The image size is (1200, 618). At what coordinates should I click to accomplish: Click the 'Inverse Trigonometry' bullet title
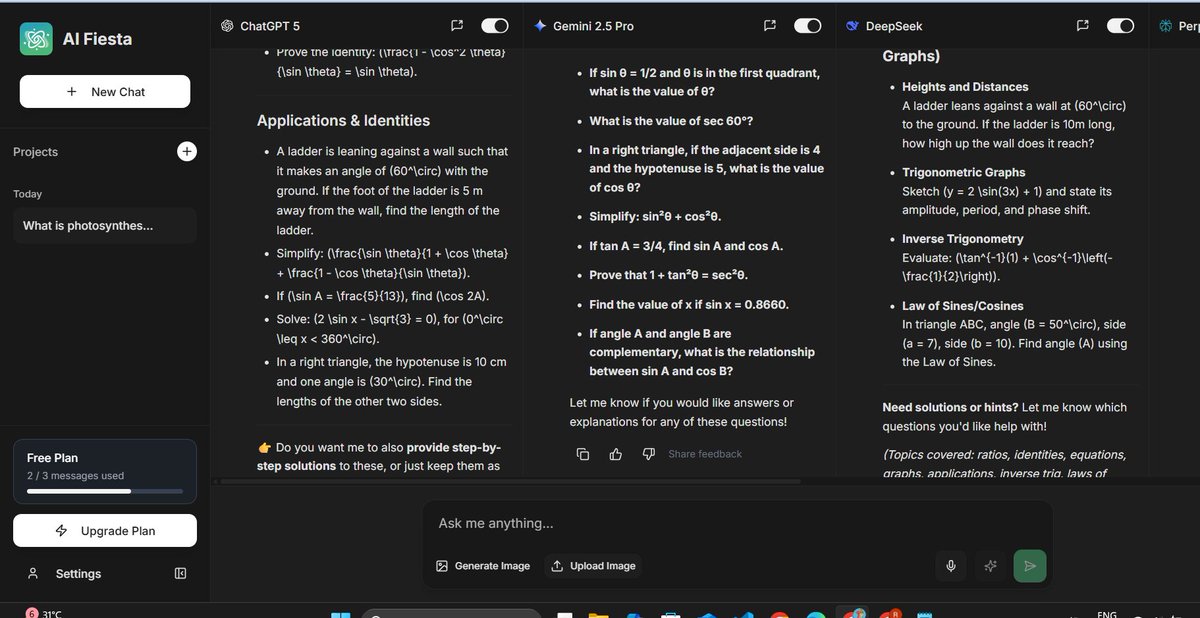click(963, 239)
